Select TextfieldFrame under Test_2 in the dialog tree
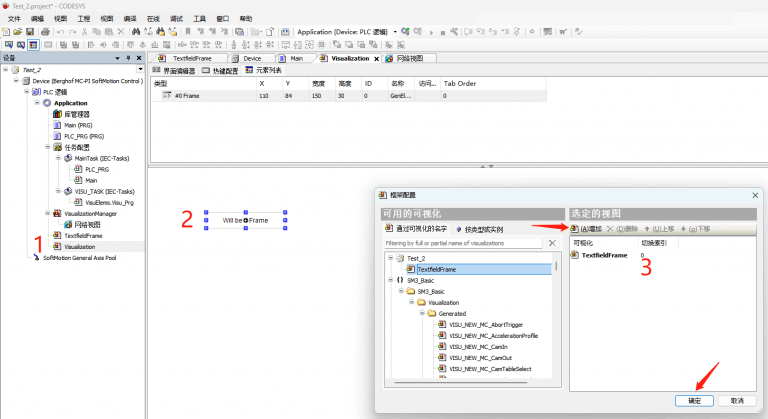Screen dimensions: 768x419 click(437, 269)
